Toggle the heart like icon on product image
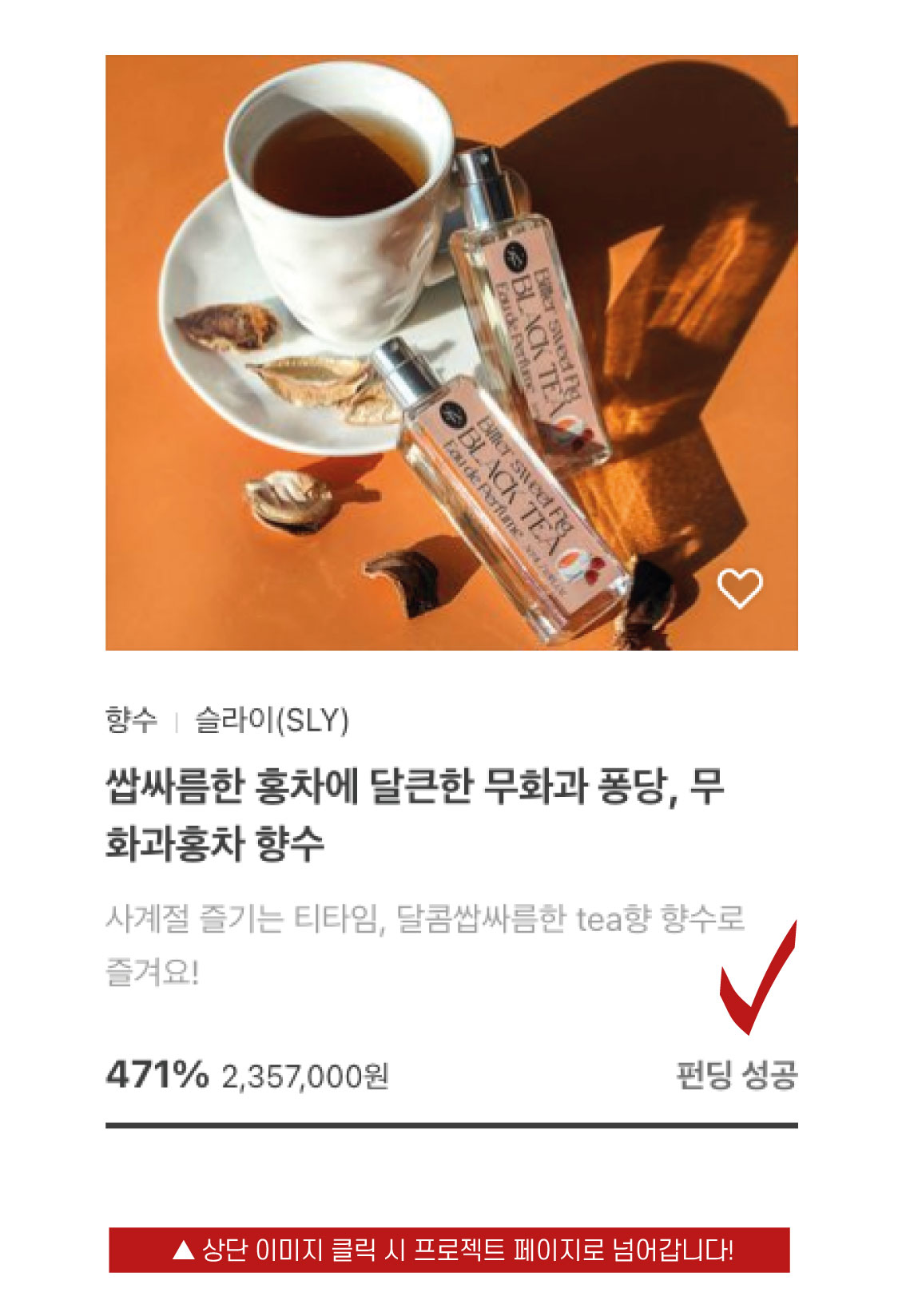 click(x=740, y=588)
